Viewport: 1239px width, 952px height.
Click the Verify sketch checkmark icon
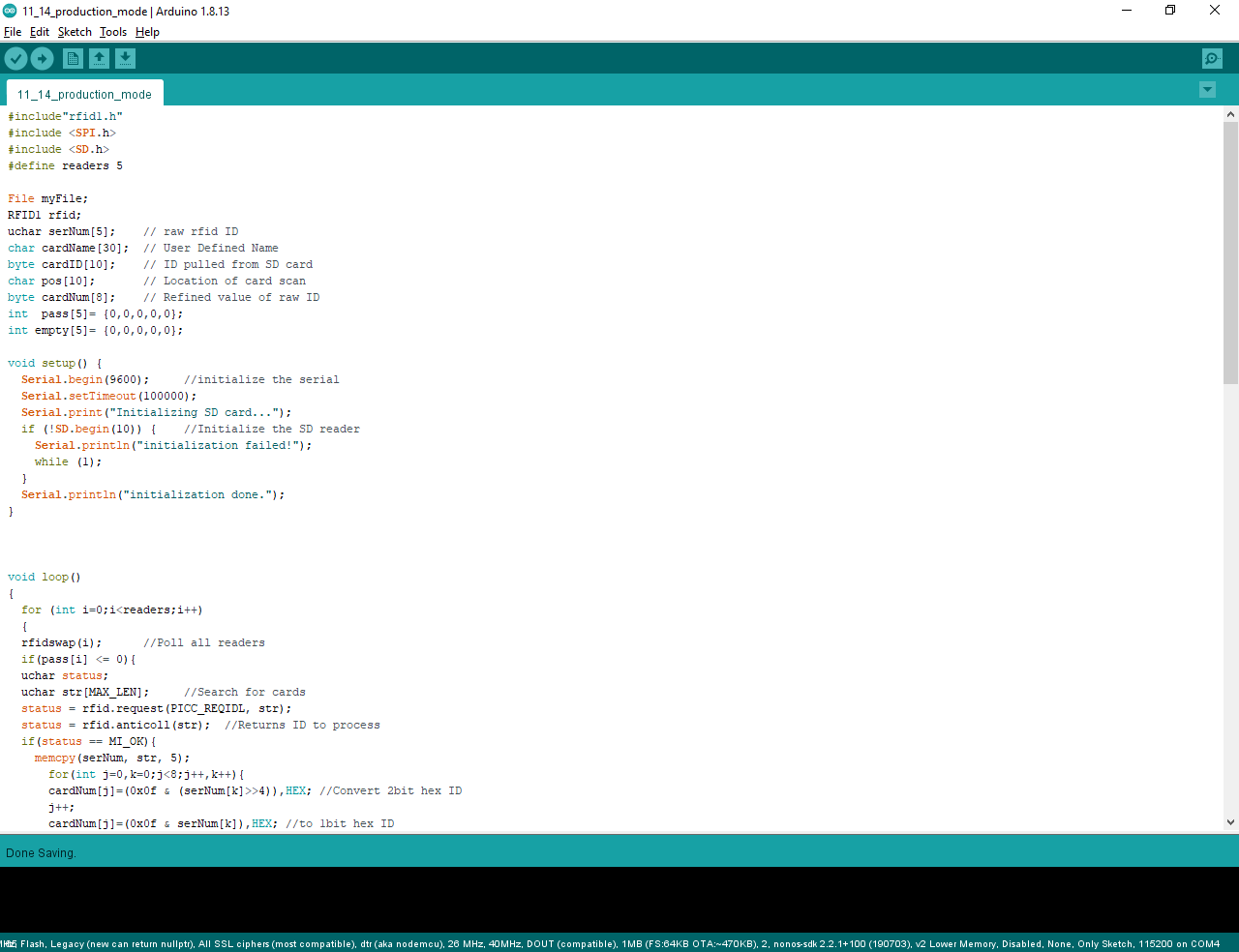pyautogui.click(x=15, y=59)
